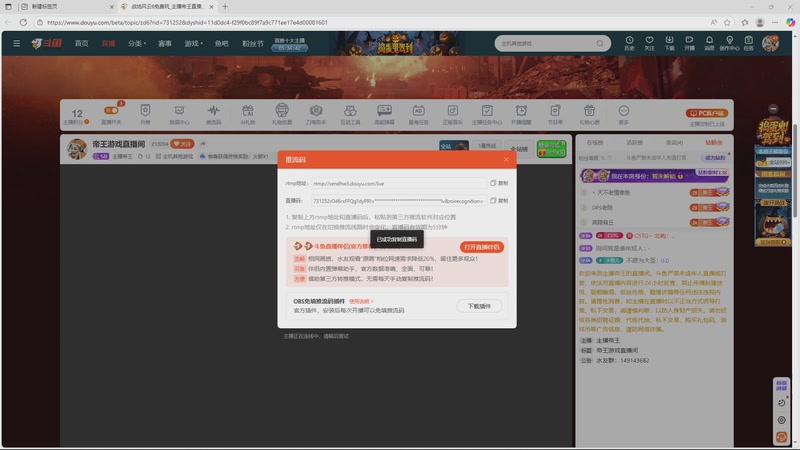Expand the 分类 dropdown menu
Screen dimensions: 800x450
[x=136, y=43]
